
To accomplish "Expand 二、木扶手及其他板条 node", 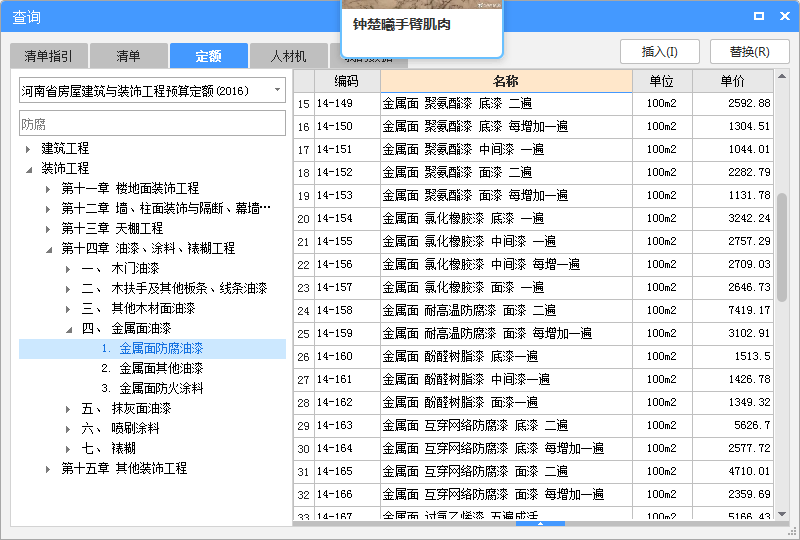I will click(x=68, y=289).
